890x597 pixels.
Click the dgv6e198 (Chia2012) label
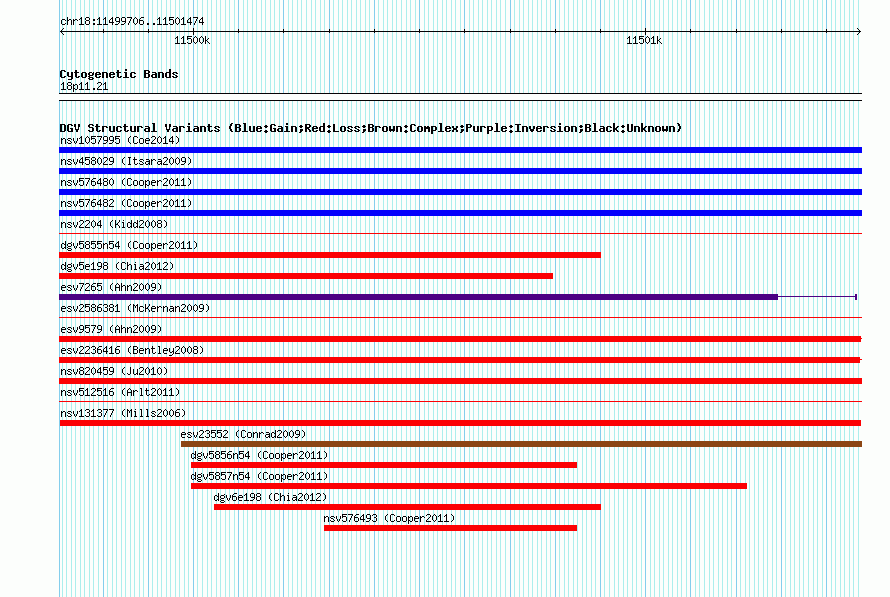click(270, 497)
